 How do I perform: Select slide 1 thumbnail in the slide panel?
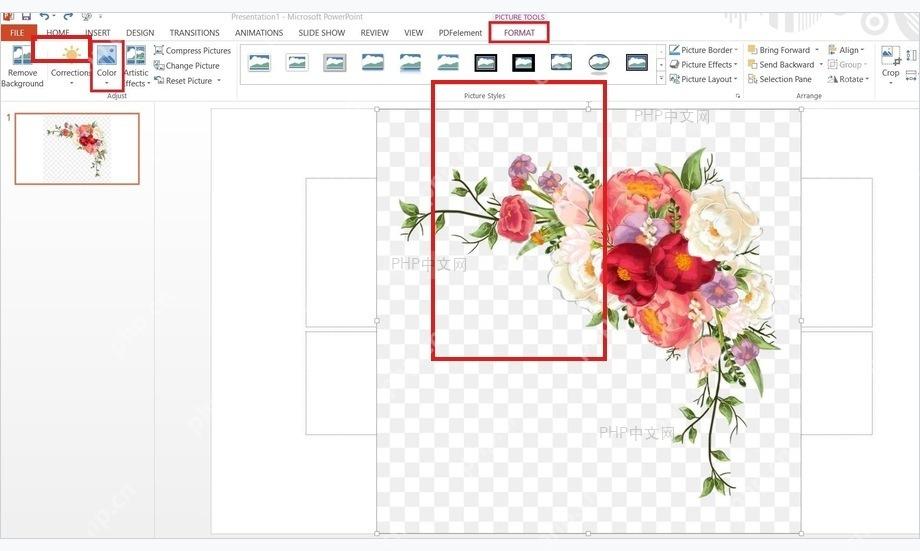click(x=77, y=149)
